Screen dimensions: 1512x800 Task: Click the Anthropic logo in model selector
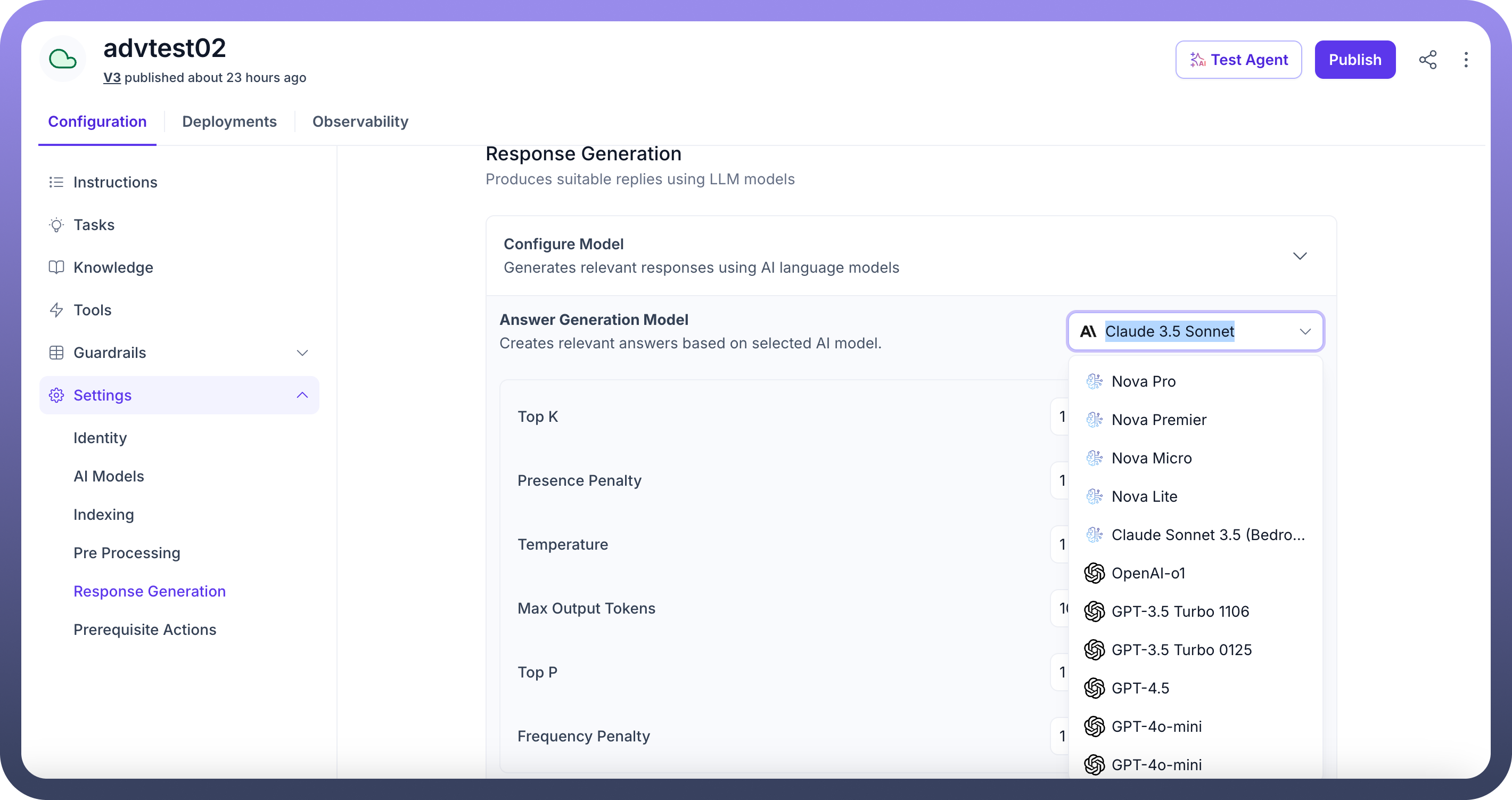tap(1088, 331)
